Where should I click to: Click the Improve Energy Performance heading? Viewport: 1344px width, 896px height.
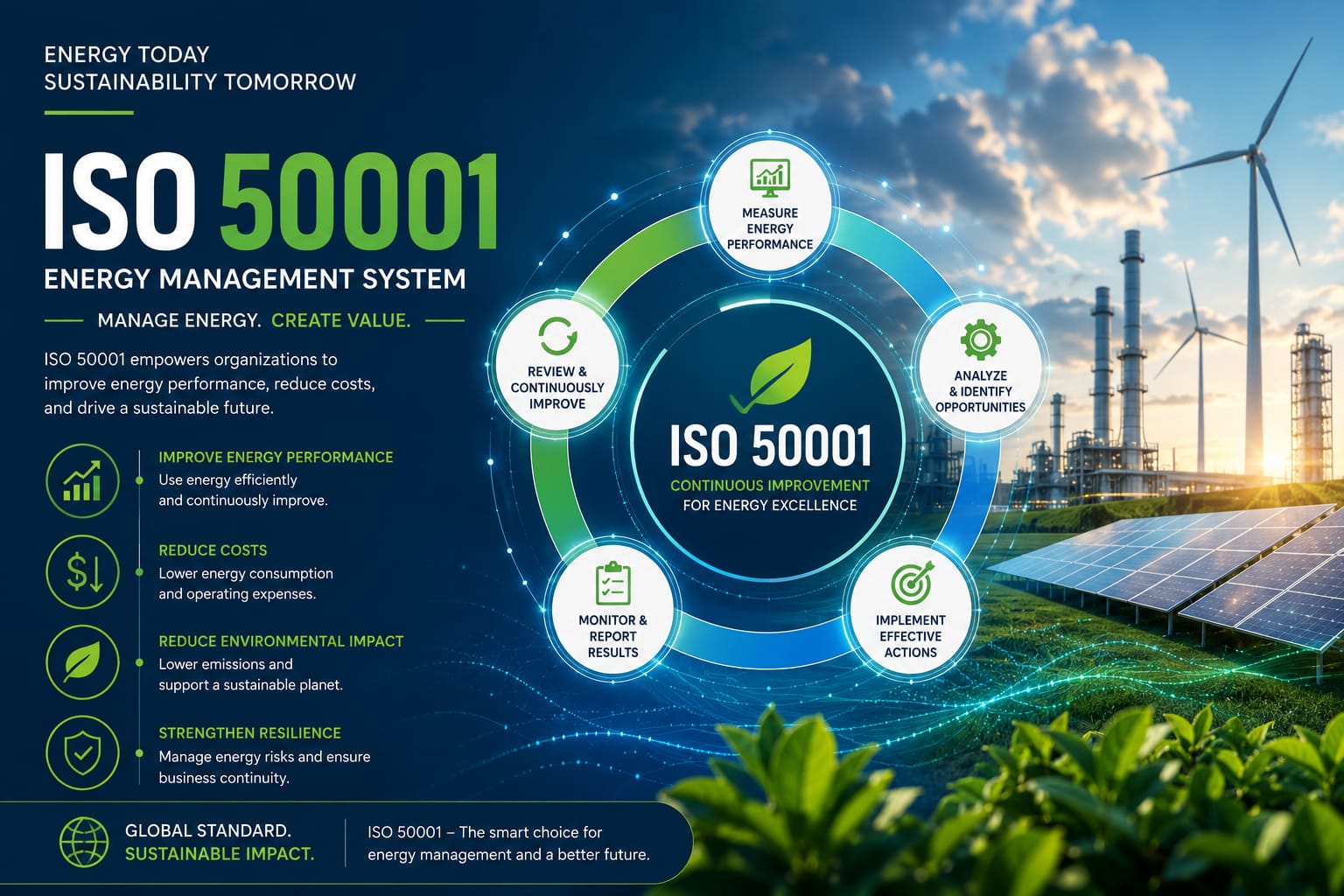pos(276,457)
